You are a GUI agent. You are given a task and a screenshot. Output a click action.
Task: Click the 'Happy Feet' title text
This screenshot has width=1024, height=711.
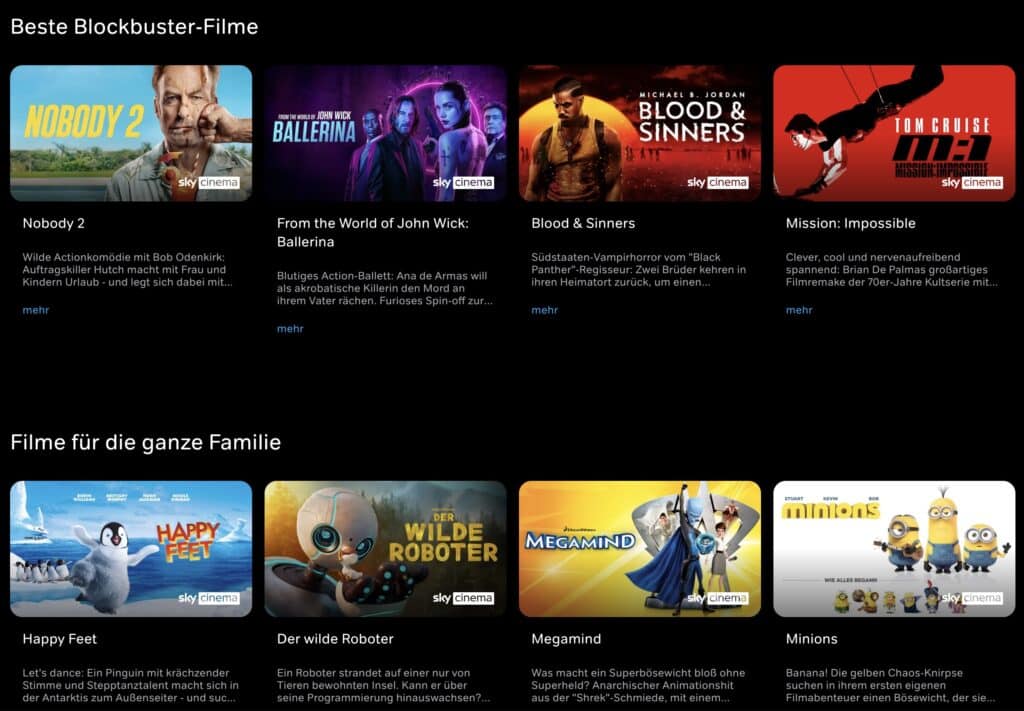[59, 639]
